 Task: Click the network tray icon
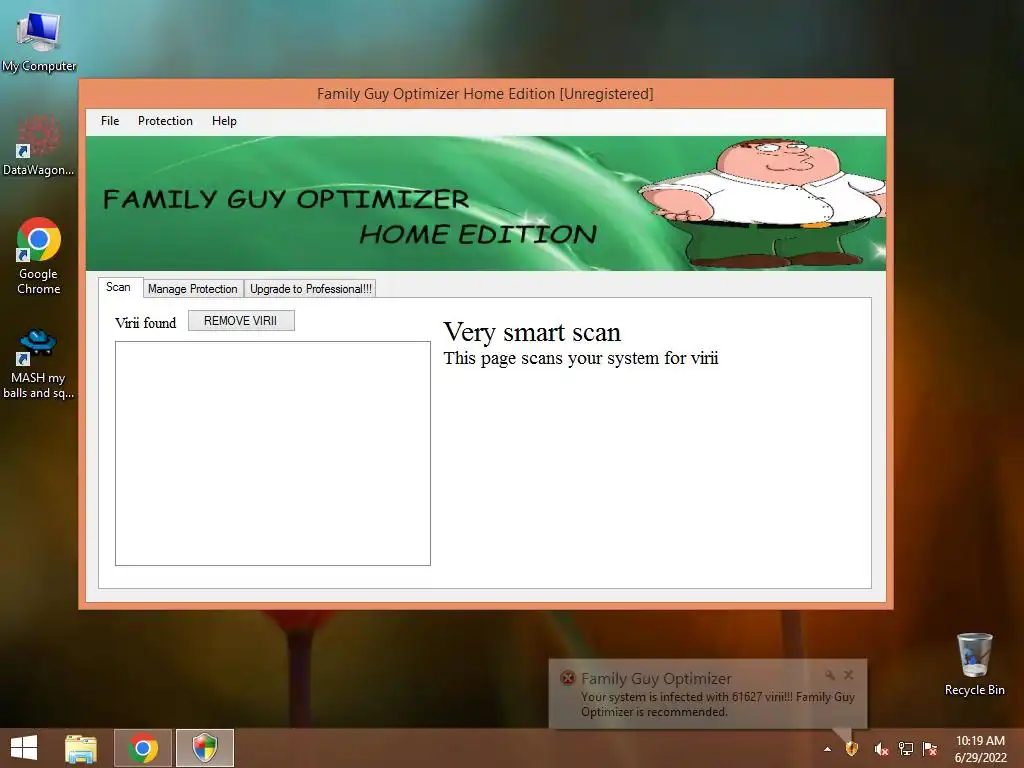[906, 749]
